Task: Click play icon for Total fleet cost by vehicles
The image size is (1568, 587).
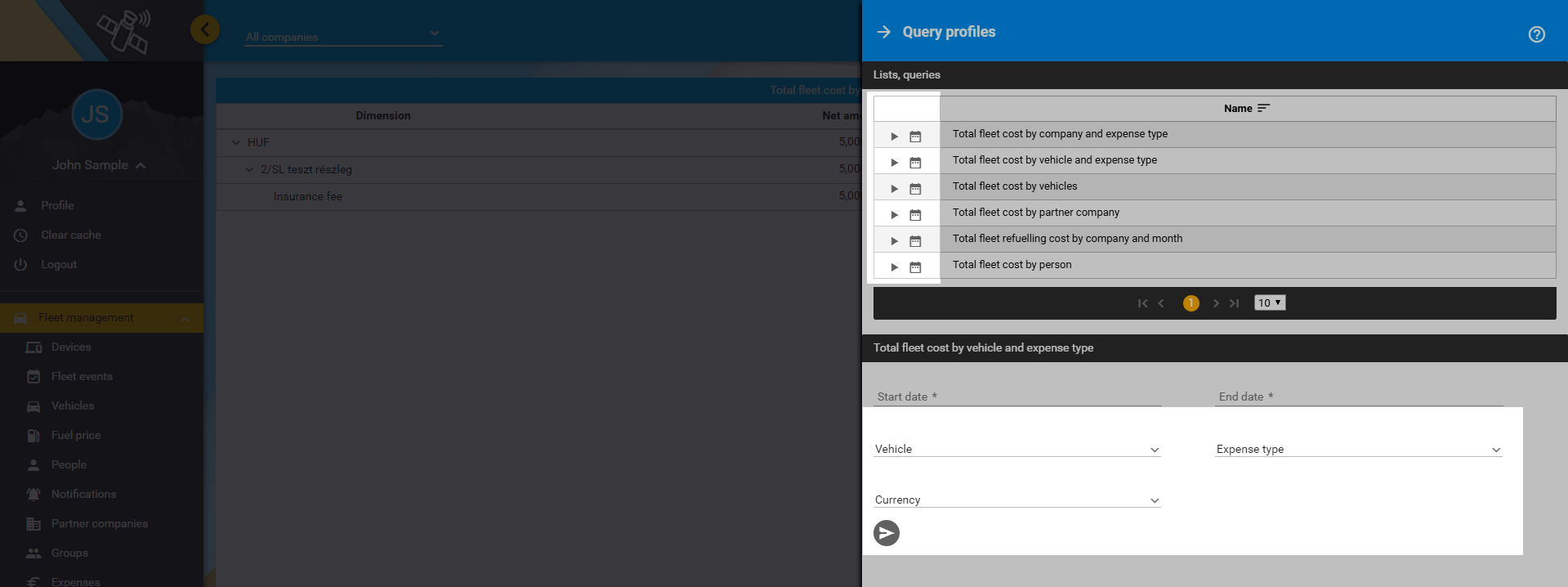Action: coord(894,189)
